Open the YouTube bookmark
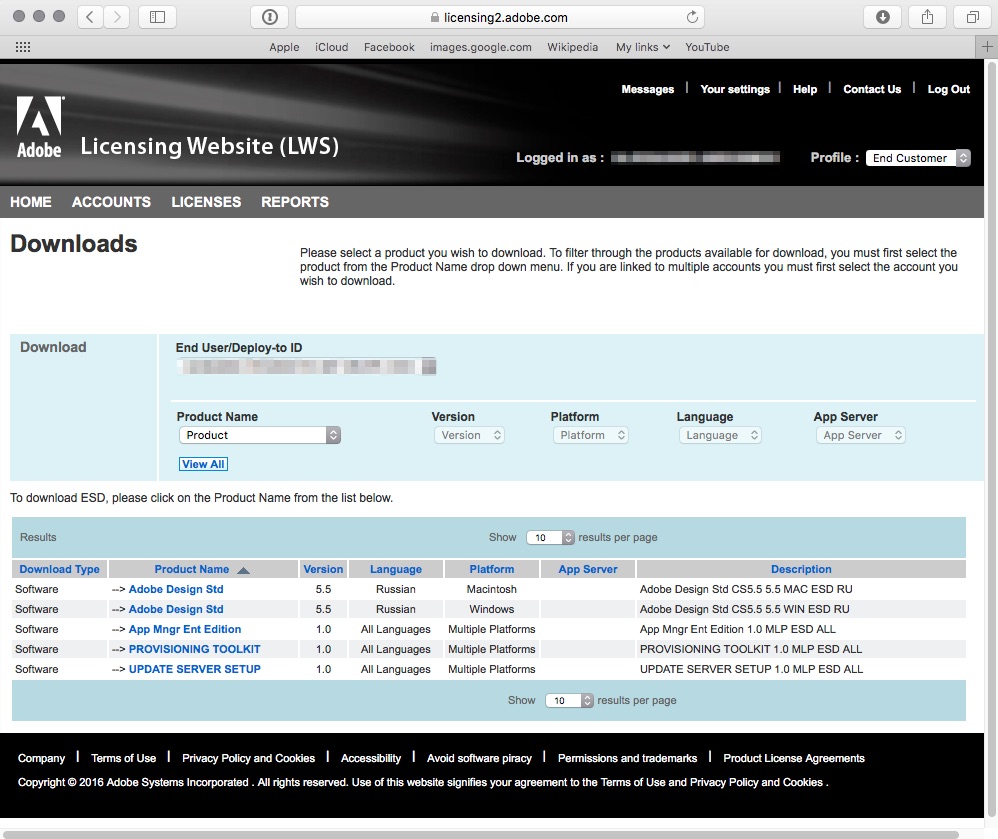998x839 pixels. (707, 47)
